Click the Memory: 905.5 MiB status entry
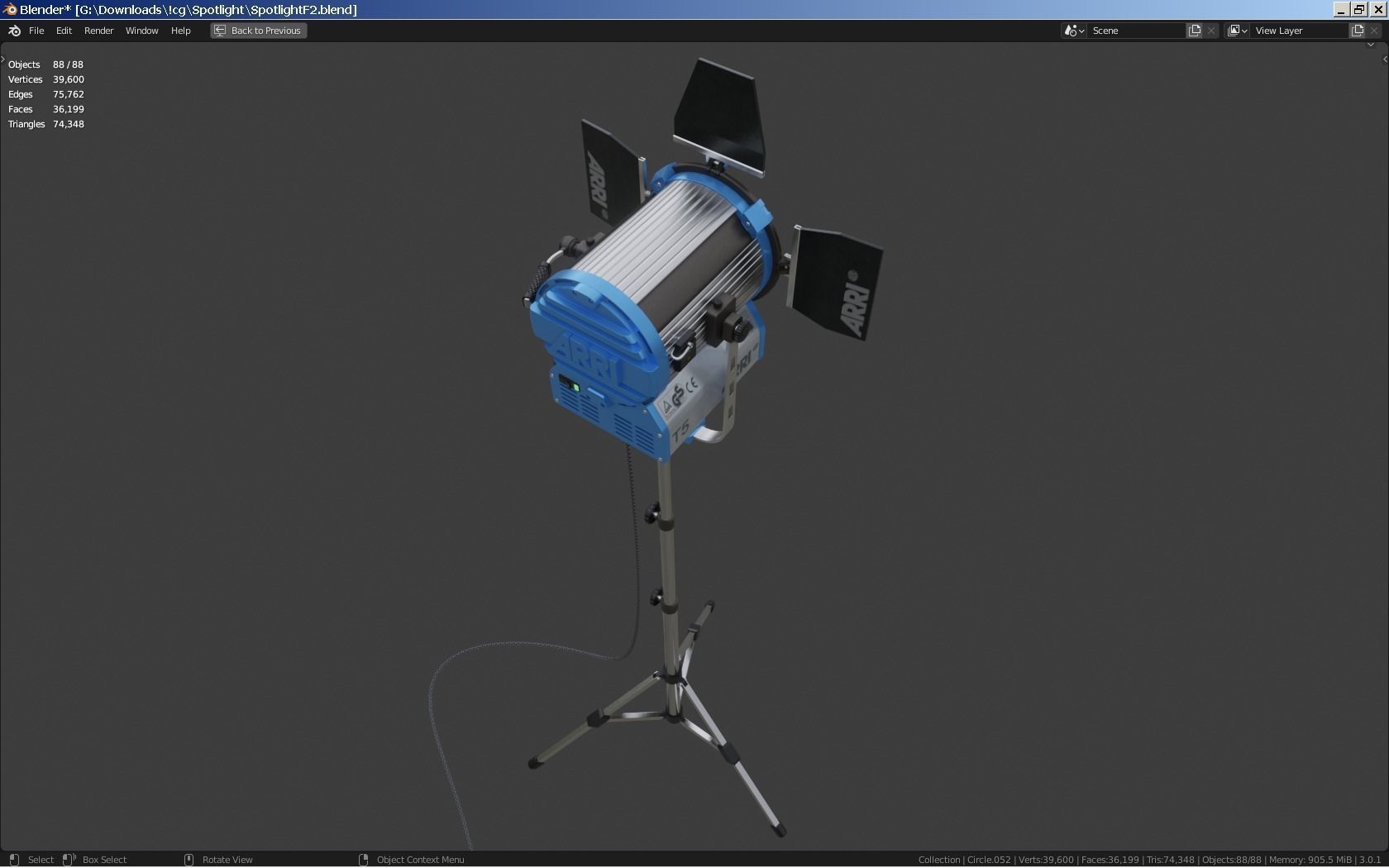The image size is (1389, 868). (x=1310, y=860)
